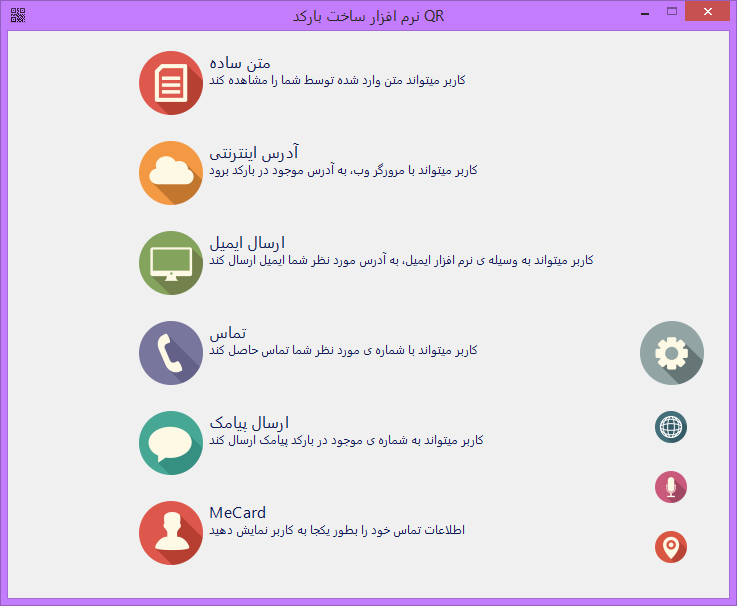Select the 'MeCard' heading
The height and width of the screenshot is (606, 737).
(237, 512)
